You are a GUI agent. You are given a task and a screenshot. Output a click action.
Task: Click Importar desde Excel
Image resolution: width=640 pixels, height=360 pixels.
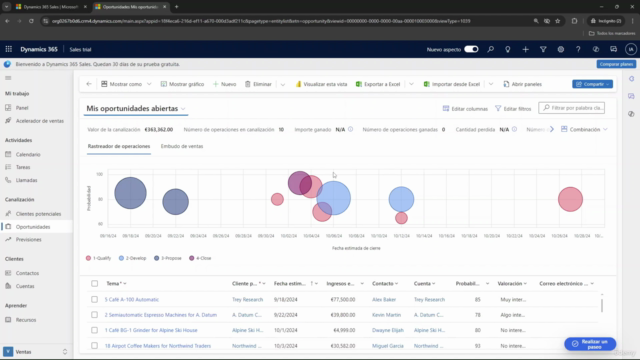point(451,84)
